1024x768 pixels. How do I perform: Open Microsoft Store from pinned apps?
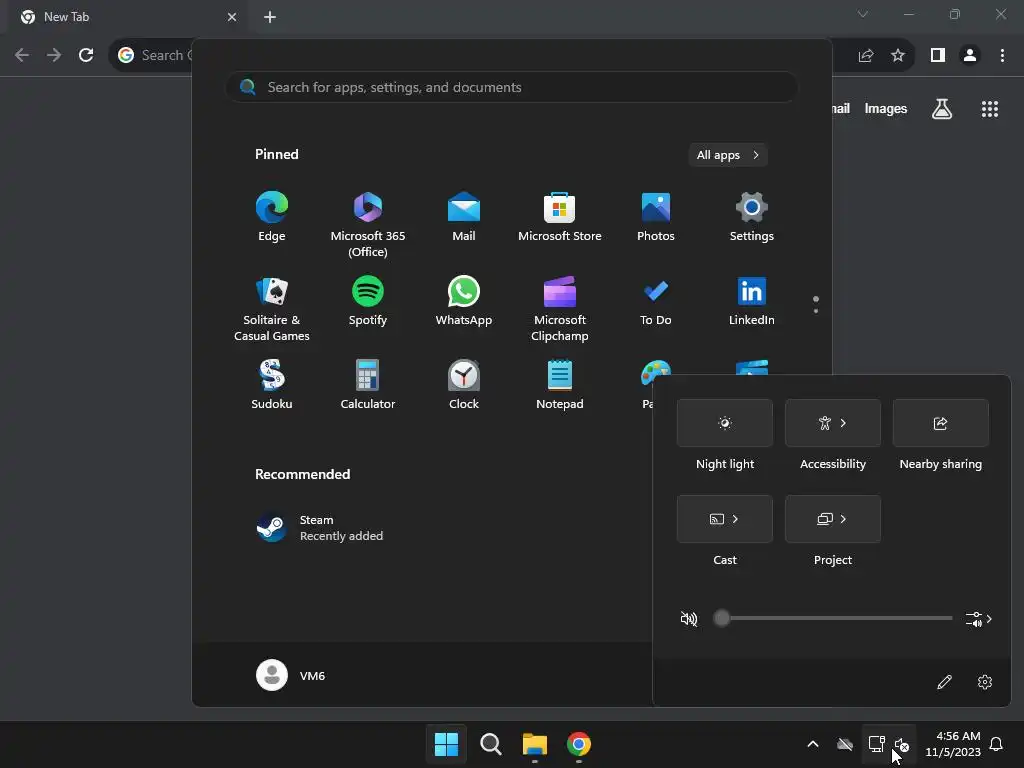pos(560,217)
